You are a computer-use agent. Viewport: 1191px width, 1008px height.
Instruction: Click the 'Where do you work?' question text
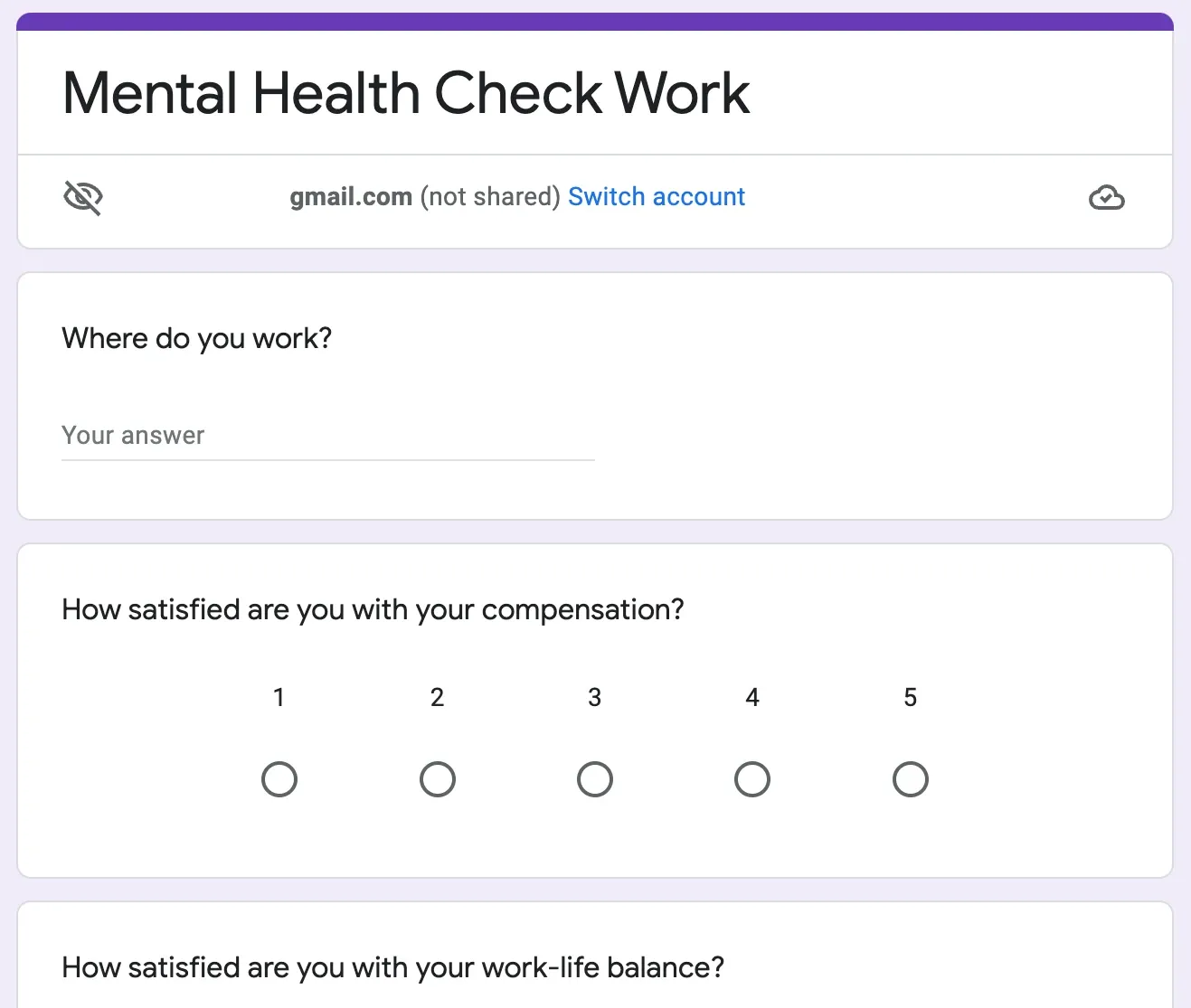[x=197, y=338]
